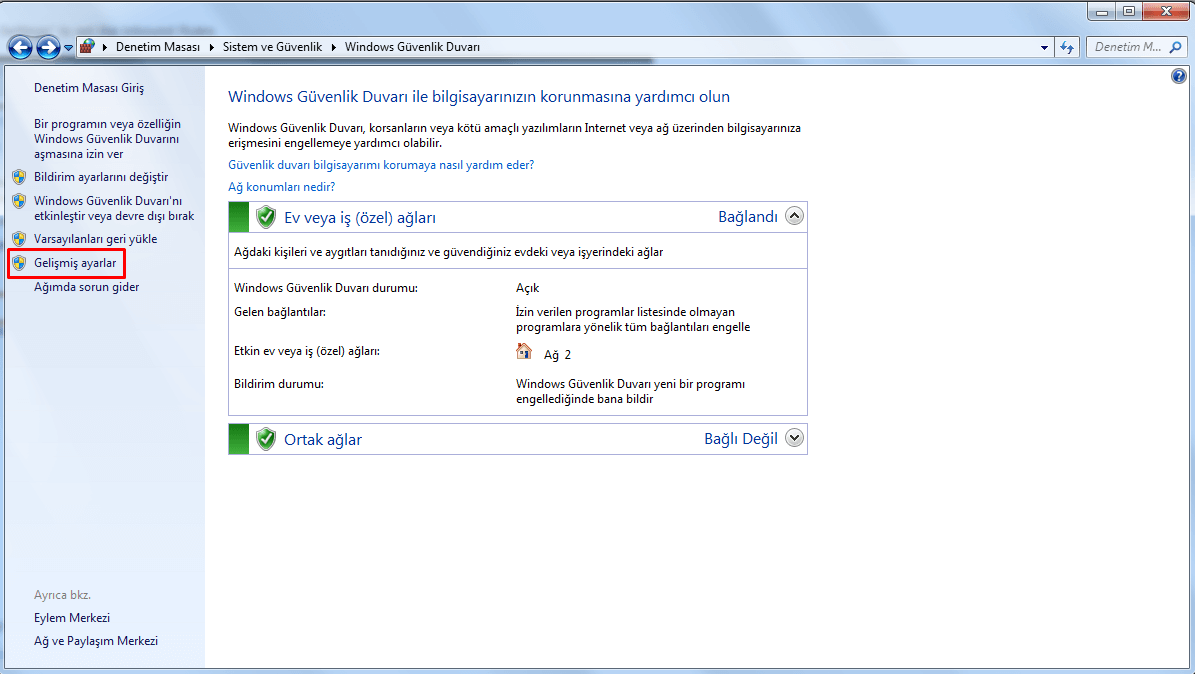Click the Back navigation arrow button
This screenshot has height=674, width=1195.
tap(20, 47)
